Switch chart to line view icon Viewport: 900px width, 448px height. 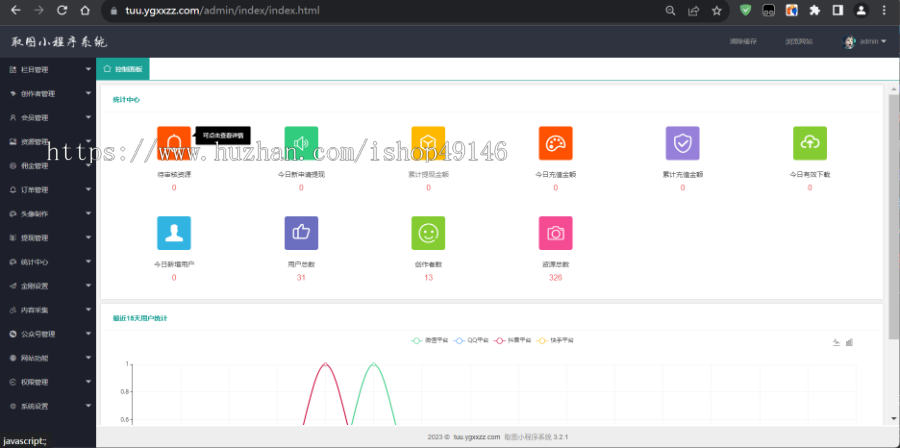[836, 342]
